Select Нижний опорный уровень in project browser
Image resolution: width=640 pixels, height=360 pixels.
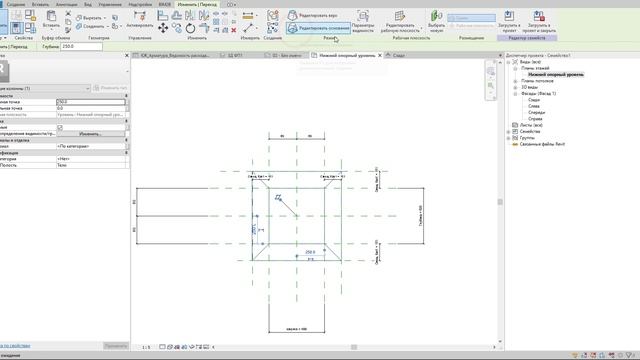[x=556, y=75]
